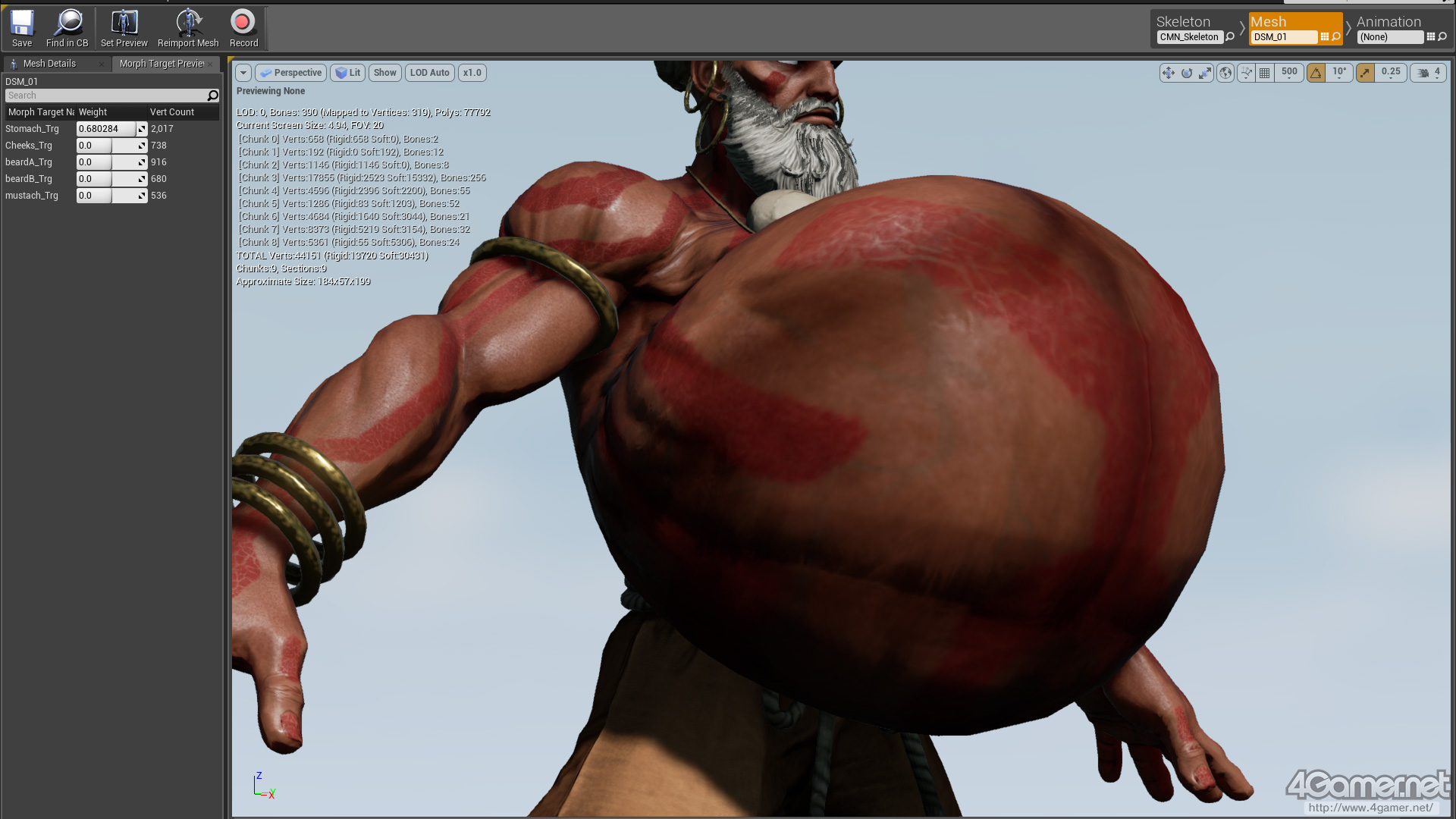Open the Show viewport menu
The width and height of the screenshot is (1456, 819).
pos(385,73)
